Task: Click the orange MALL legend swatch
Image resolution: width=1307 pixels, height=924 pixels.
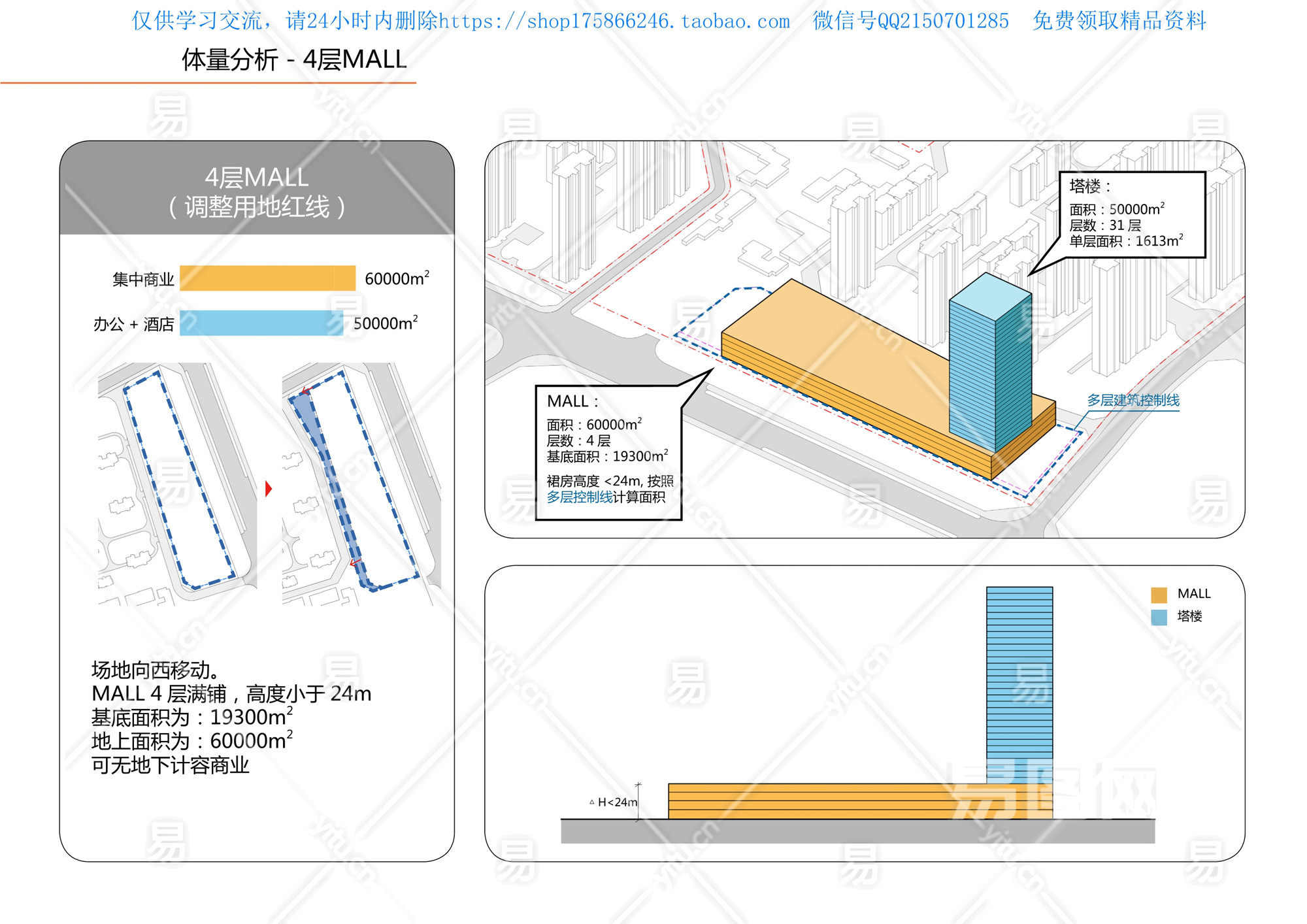Action: point(1159,595)
